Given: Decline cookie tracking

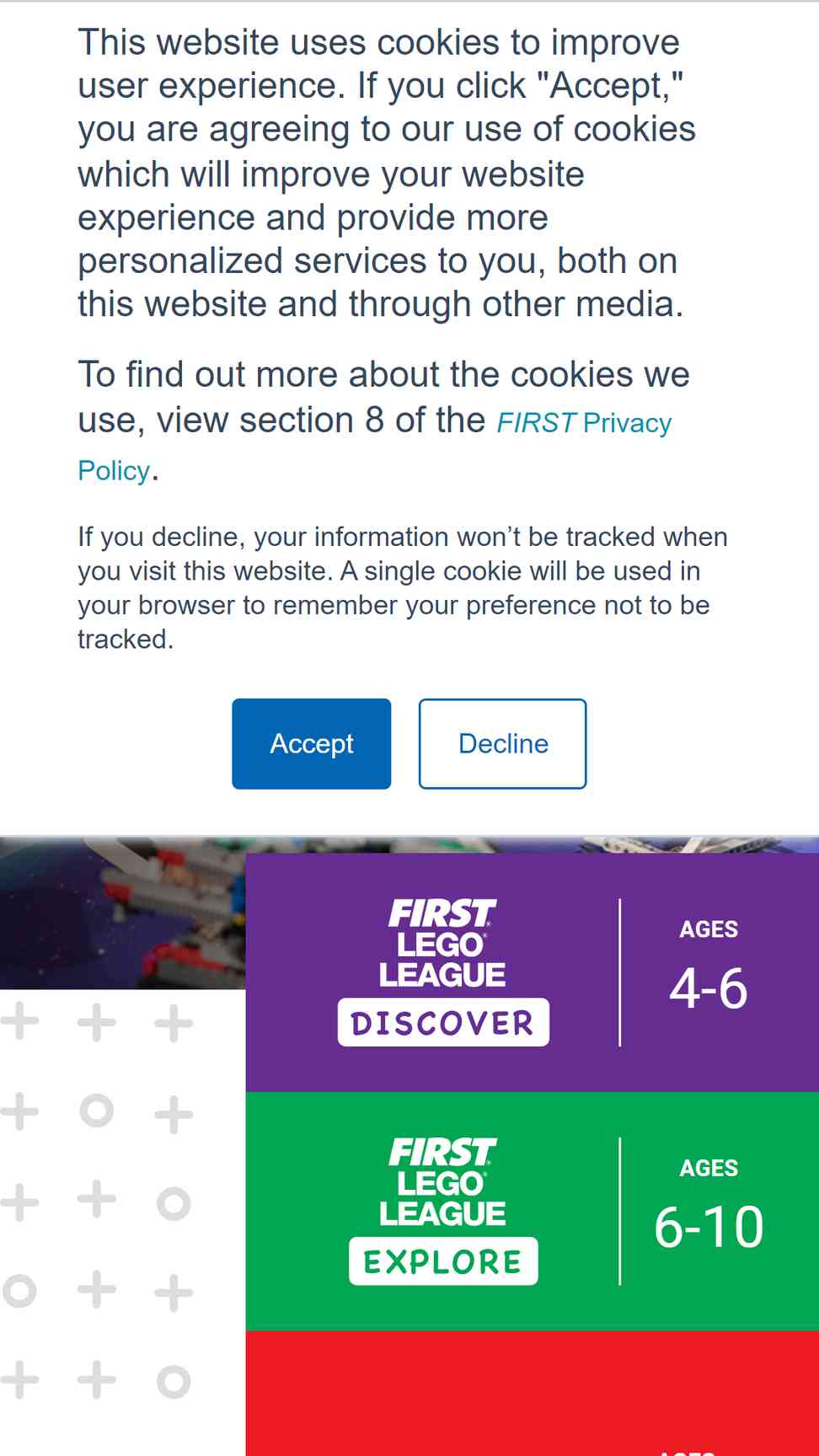Looking at the screenshot, I should point(502,743).
